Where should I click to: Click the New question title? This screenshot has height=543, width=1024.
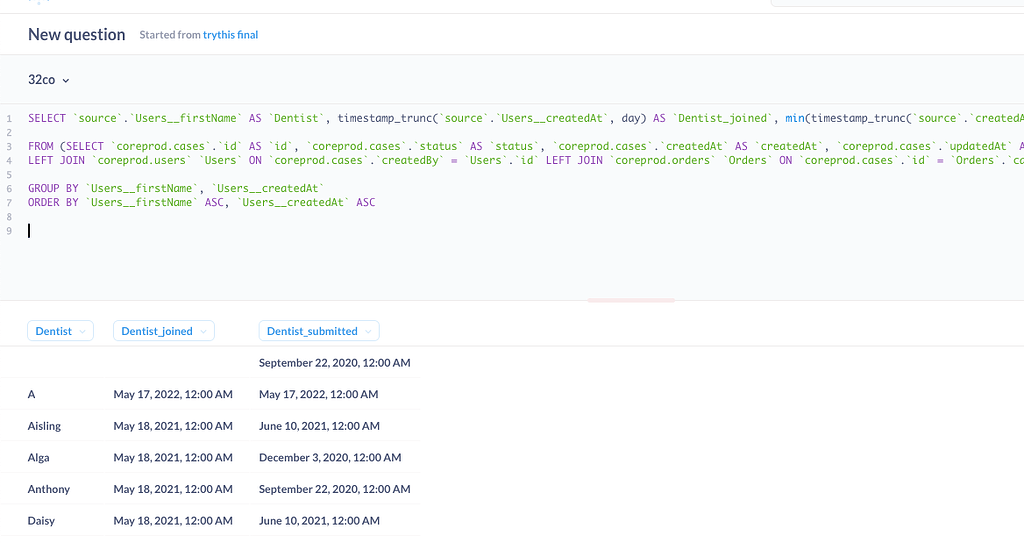(76, 35)
